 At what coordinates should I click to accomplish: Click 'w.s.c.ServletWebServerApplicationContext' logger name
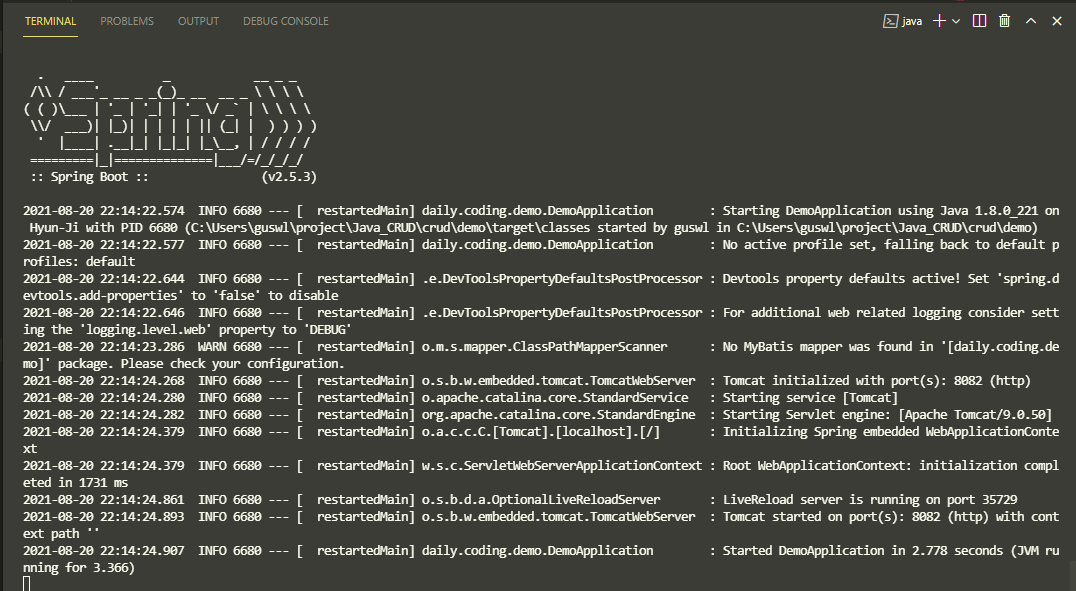pyautogui.click(x=561, y=466)
